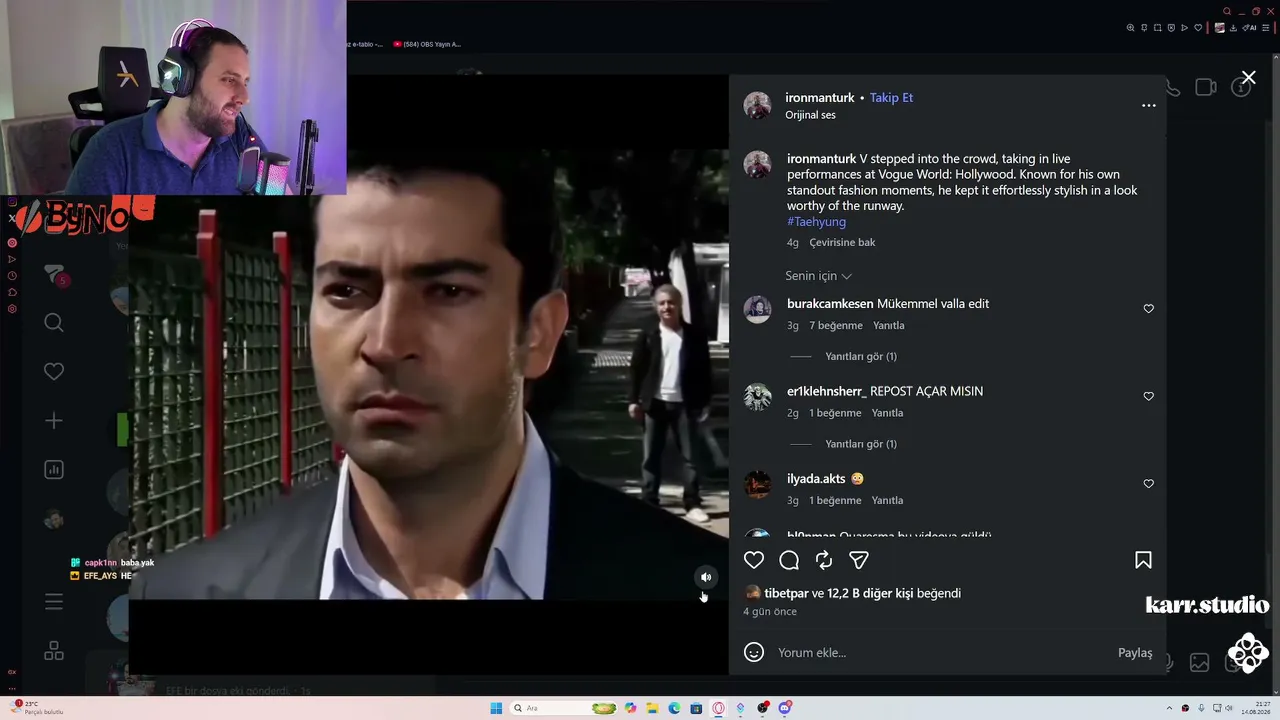Open Instagram search in left sidebar
Screen dimensions: 1280x720
(54, 322)
